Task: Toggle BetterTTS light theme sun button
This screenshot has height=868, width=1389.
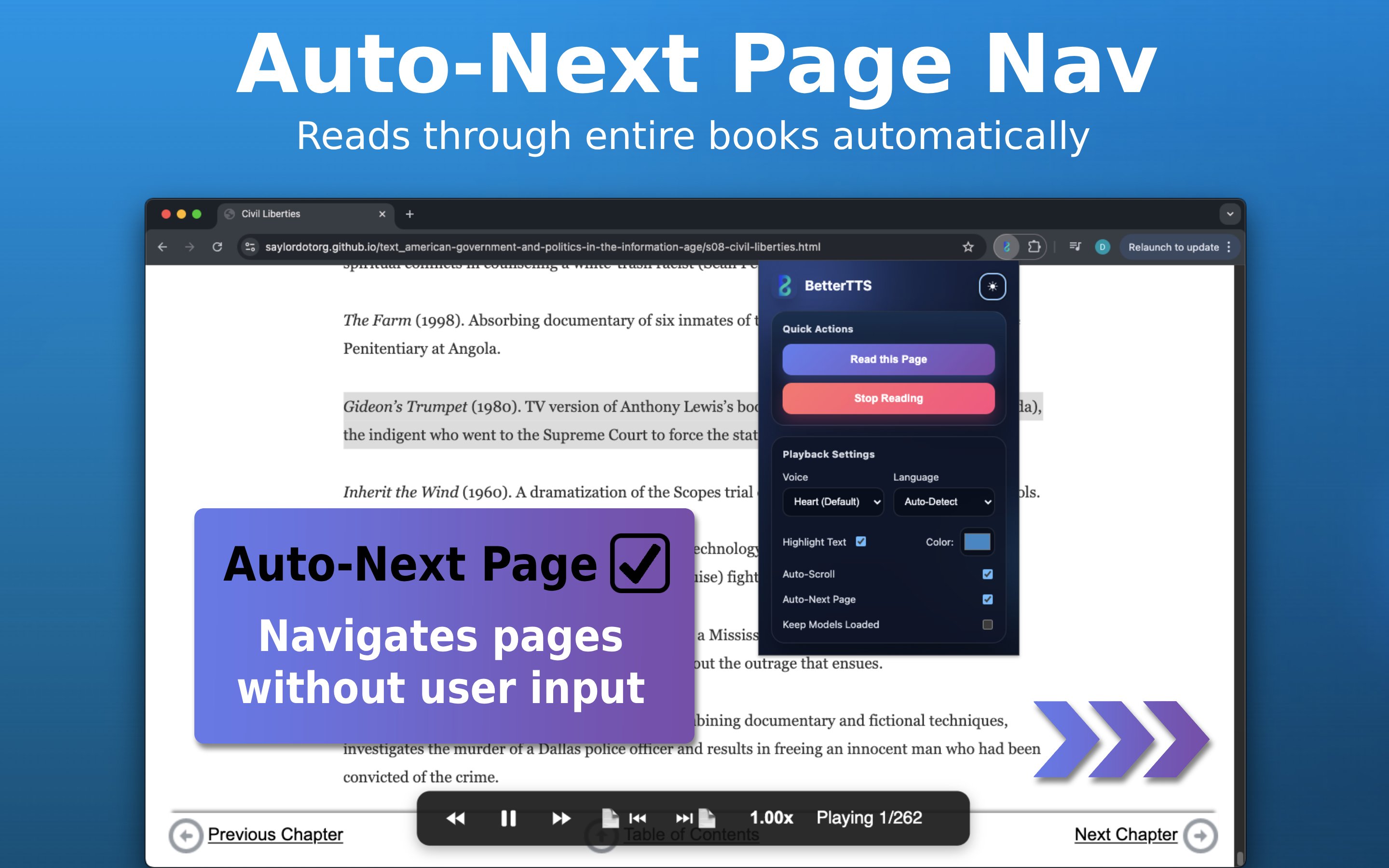Action: [x=993, y=286]
